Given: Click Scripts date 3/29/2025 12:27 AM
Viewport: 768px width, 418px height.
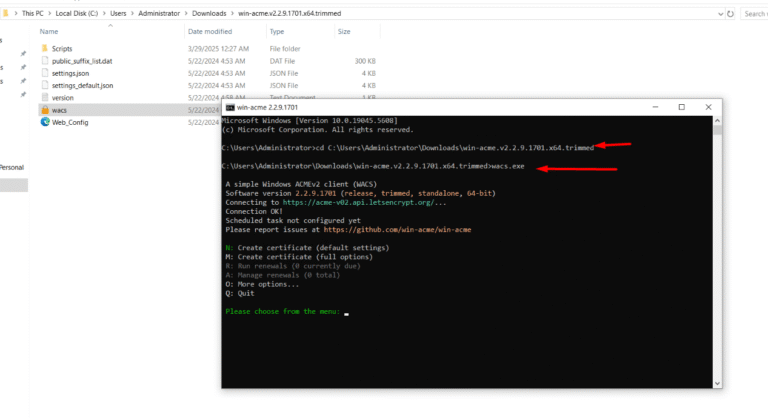Looking at the screenshot, I should 218,49.
